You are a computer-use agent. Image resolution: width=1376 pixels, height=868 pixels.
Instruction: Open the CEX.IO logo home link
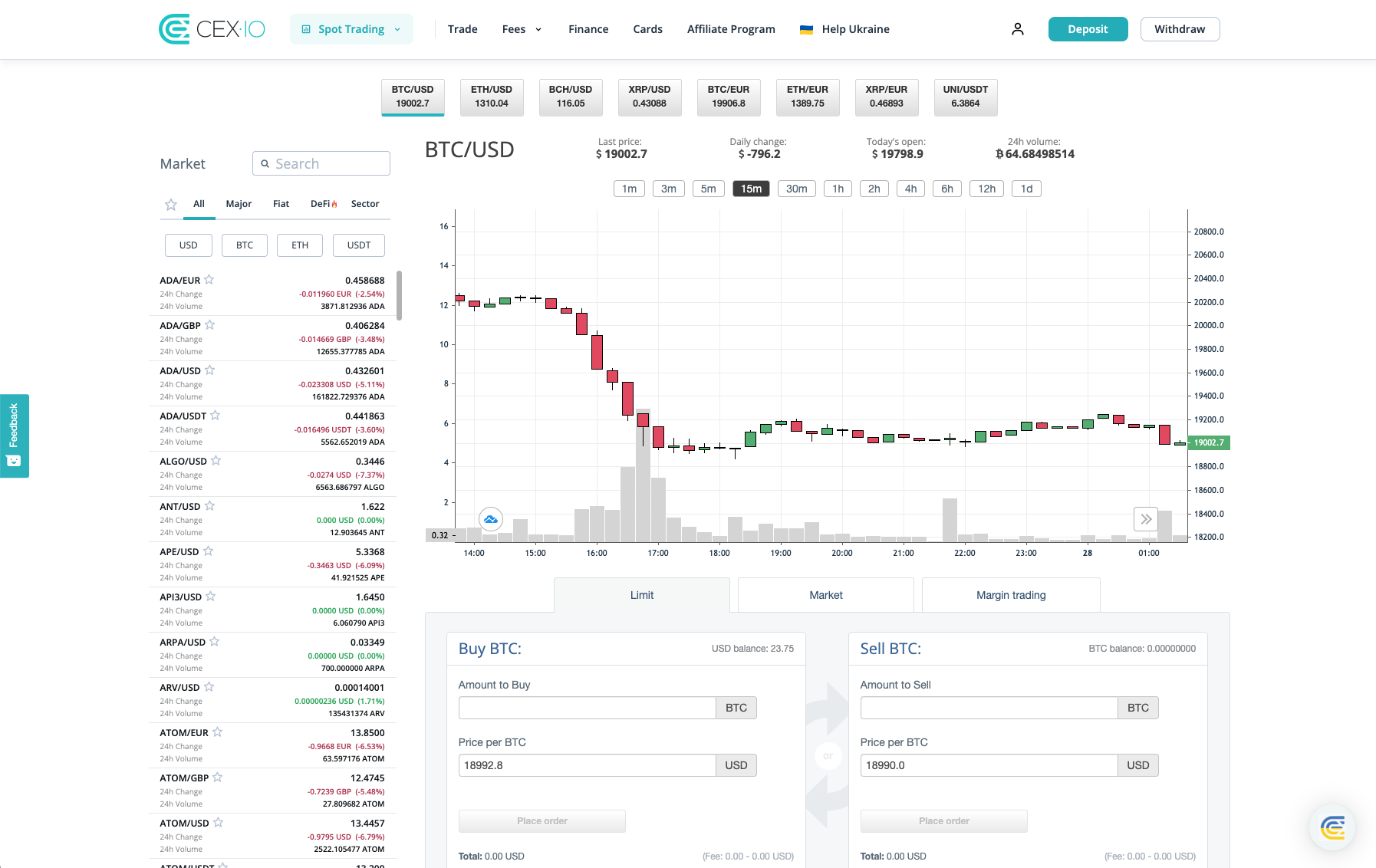(x=212, y=29)
